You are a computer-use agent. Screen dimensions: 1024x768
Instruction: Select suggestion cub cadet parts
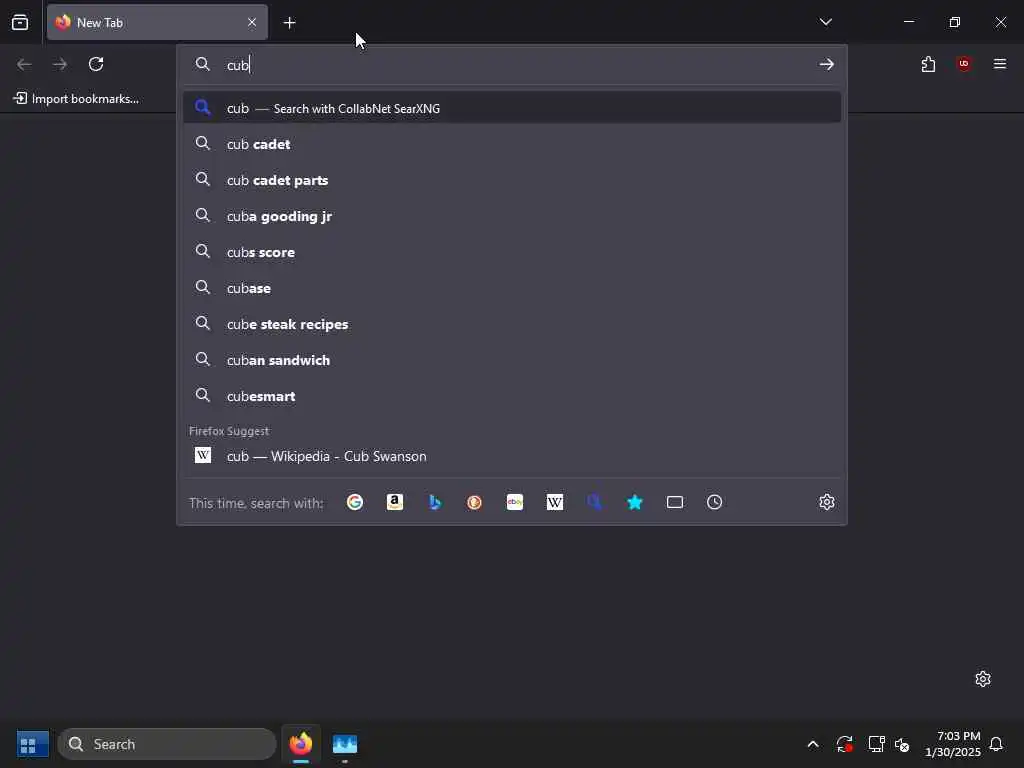coord(512,180)
